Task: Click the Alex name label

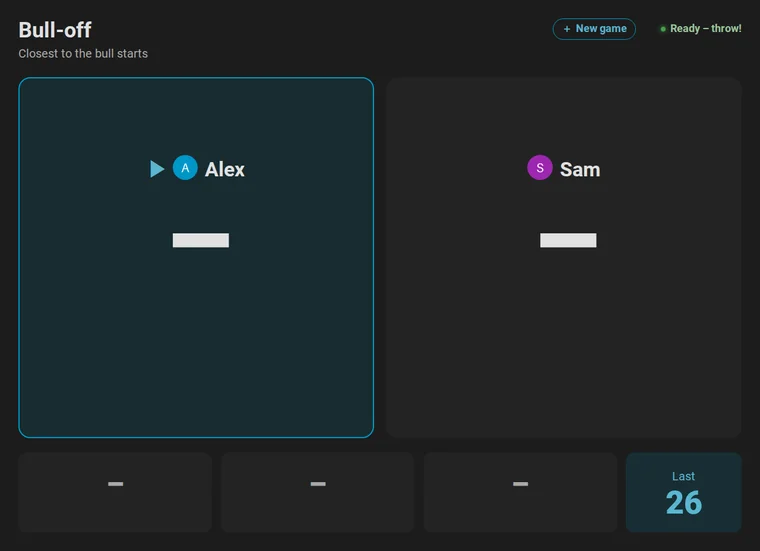Action: pos(224,170)
